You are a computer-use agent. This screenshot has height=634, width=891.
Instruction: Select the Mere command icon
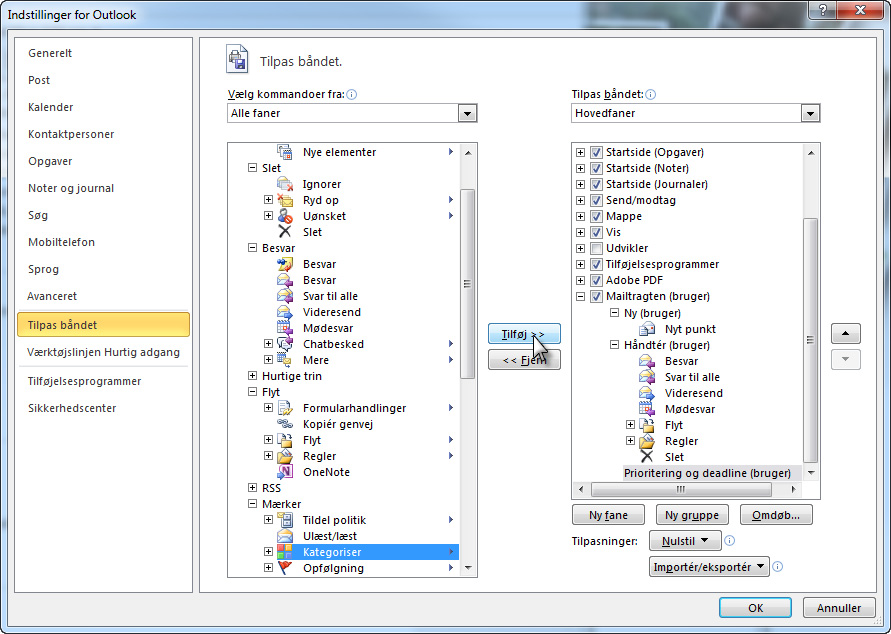(285, 360)
